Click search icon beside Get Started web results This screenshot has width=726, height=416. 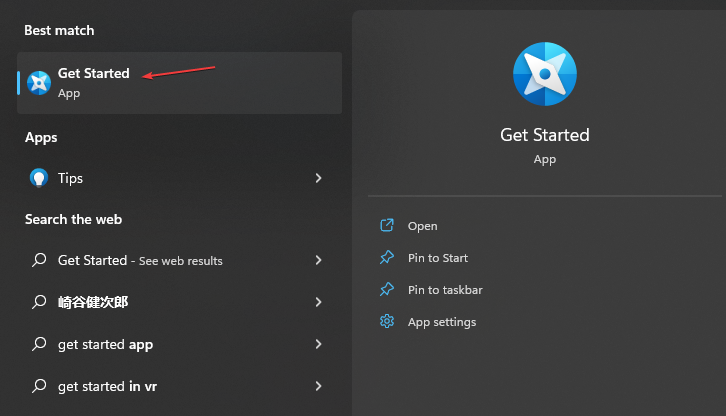(39, 260)
